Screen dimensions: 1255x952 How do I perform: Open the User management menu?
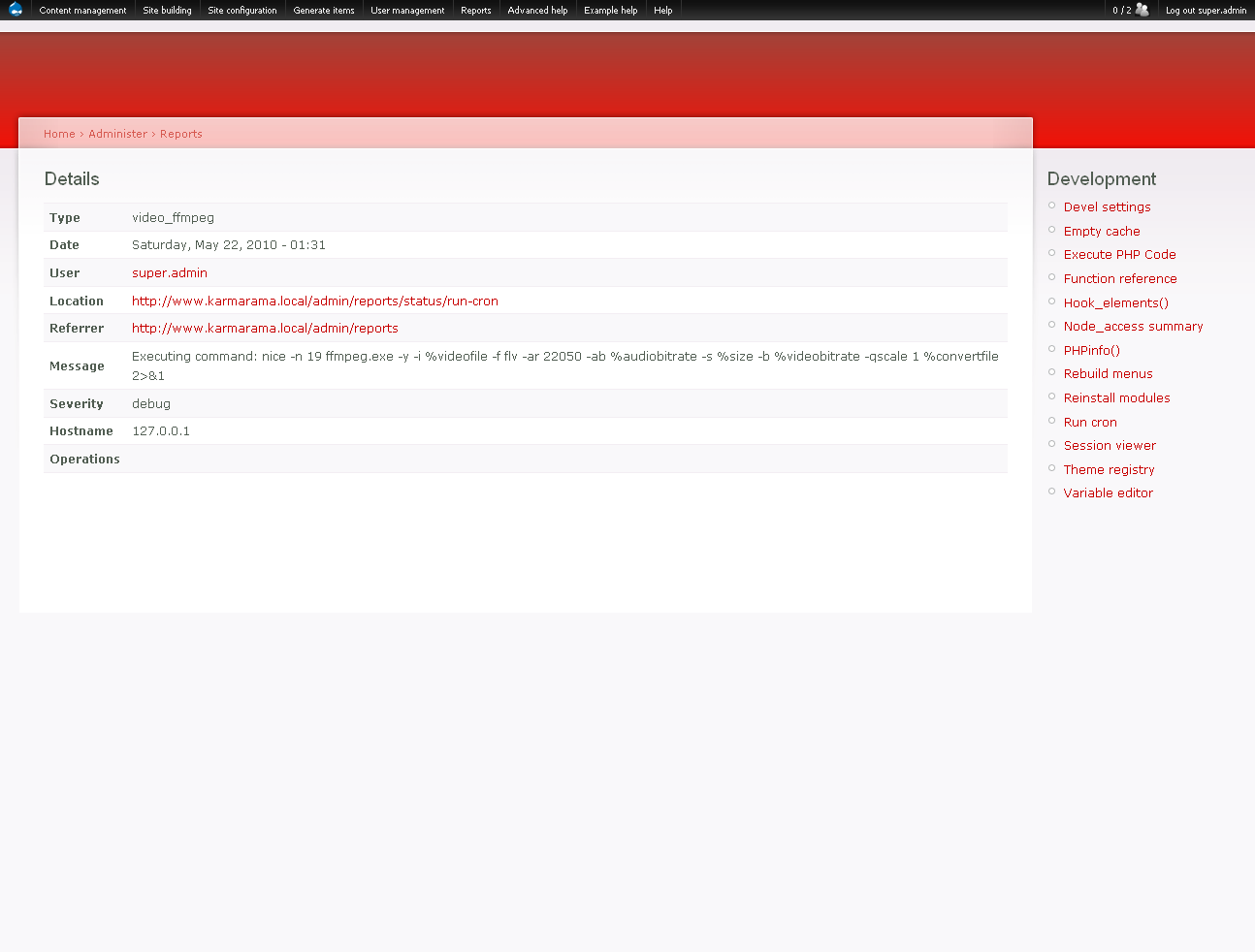[406, 10]
